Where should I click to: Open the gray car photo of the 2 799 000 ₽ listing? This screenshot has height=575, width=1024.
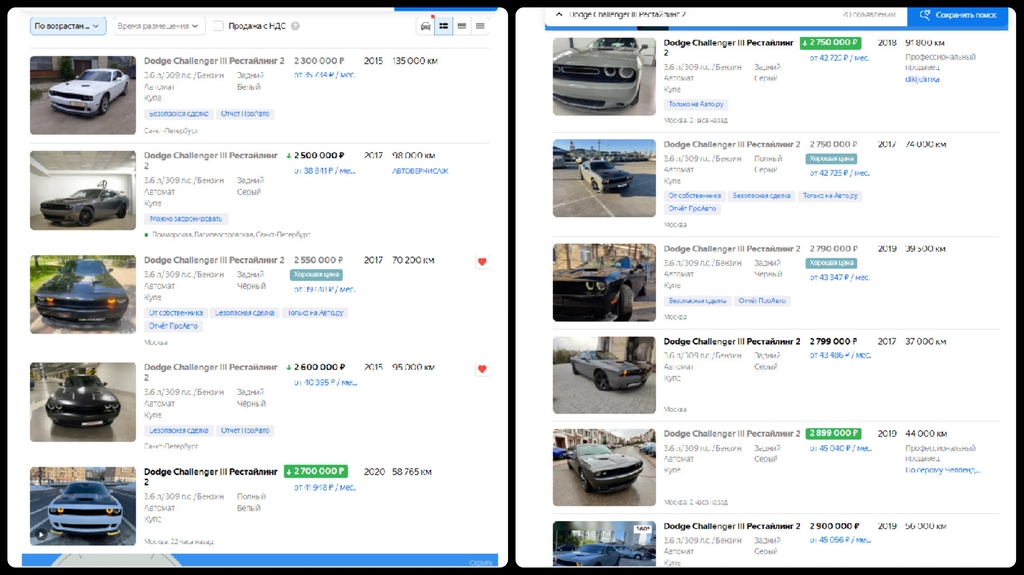(604, 375)
